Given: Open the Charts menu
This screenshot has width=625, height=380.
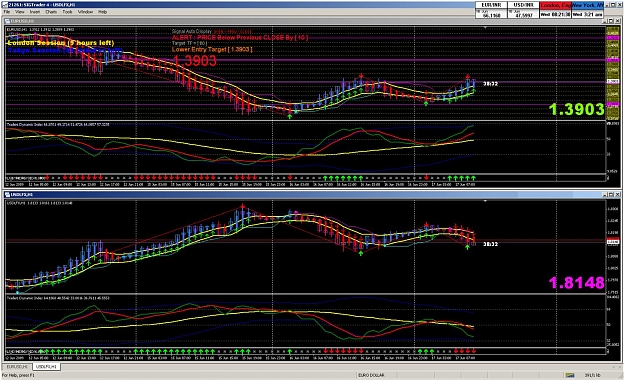Looking at the screenshot, I should coord(51,12).
